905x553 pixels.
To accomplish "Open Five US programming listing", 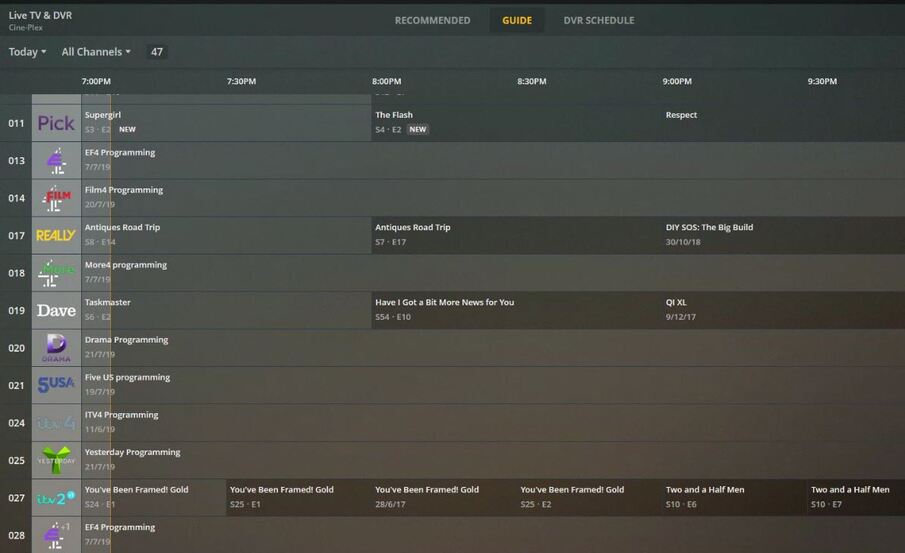I will (493, 385).
